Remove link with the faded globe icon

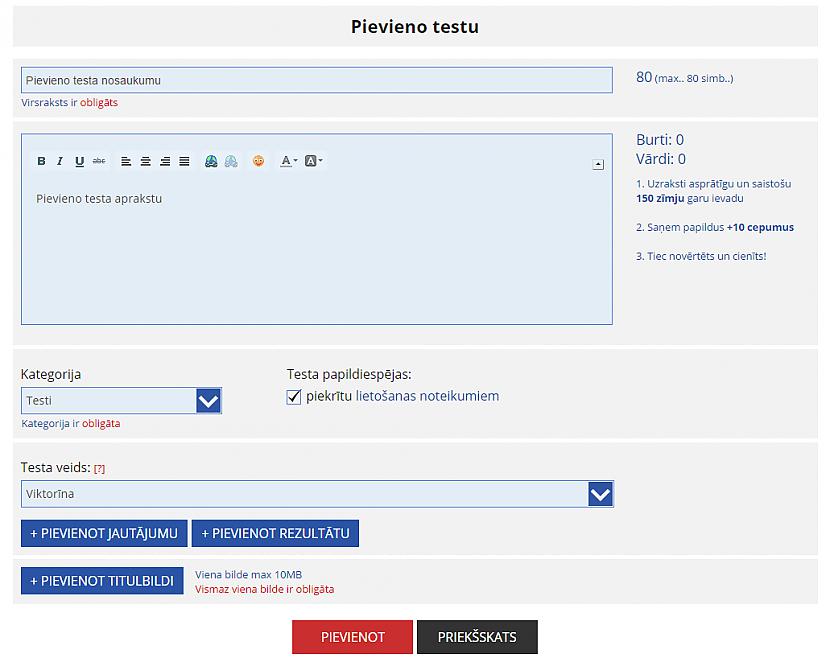[231, 161]
